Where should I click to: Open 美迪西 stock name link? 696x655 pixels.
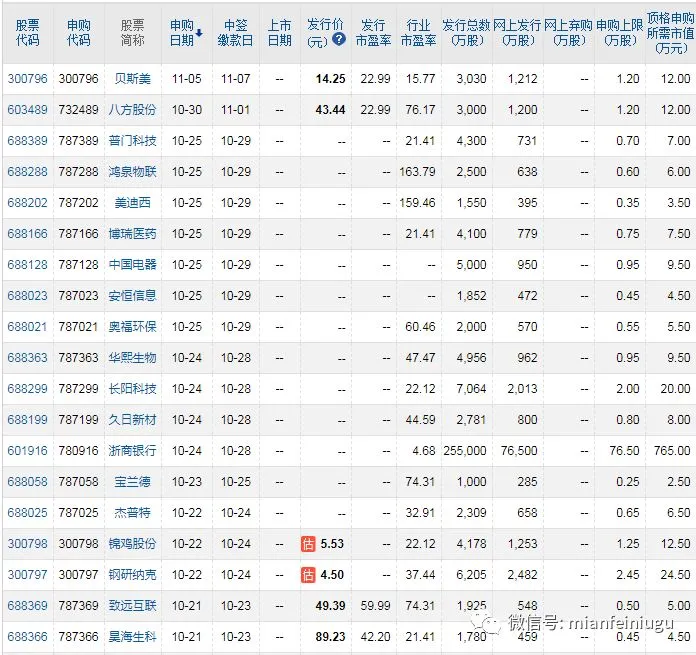[x=132, y=203]
